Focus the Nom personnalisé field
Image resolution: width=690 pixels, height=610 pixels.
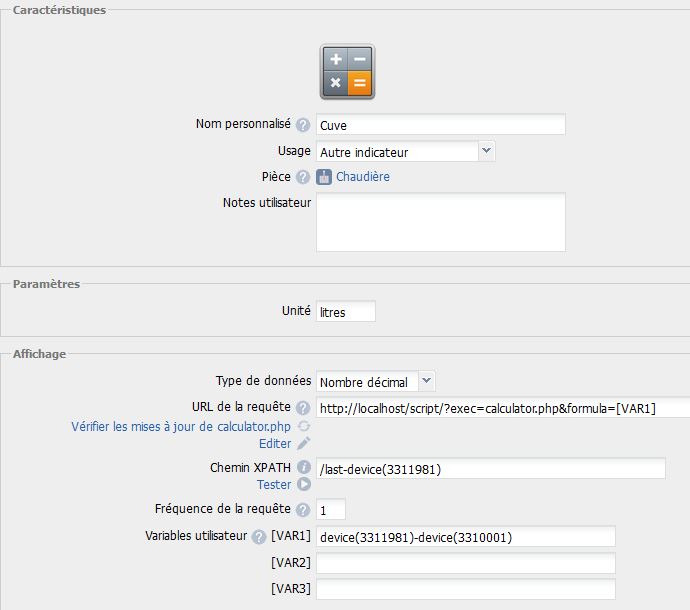pos(441,125)
